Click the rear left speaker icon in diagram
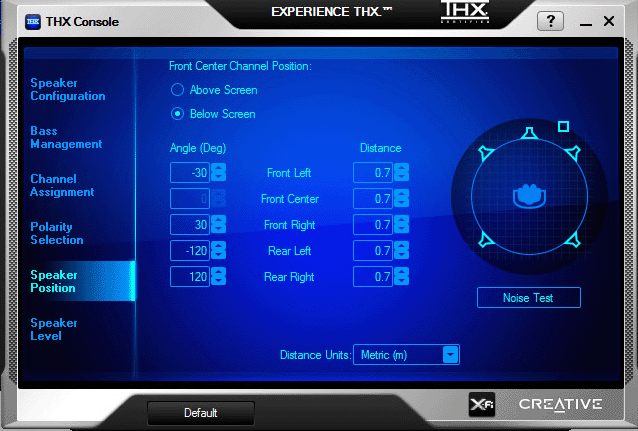The height and width of the screenshot is (431, 638). 485,238
